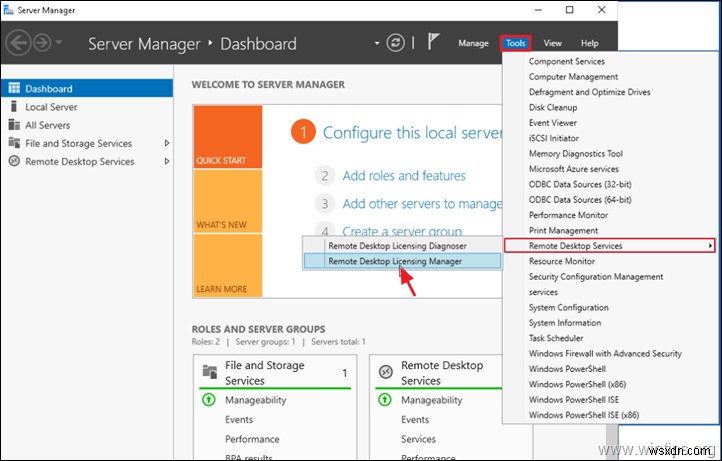This screenshot has height=461, width=722.
Task: Click Remote Desktop Services tile icon
Action: pos(385,371)
